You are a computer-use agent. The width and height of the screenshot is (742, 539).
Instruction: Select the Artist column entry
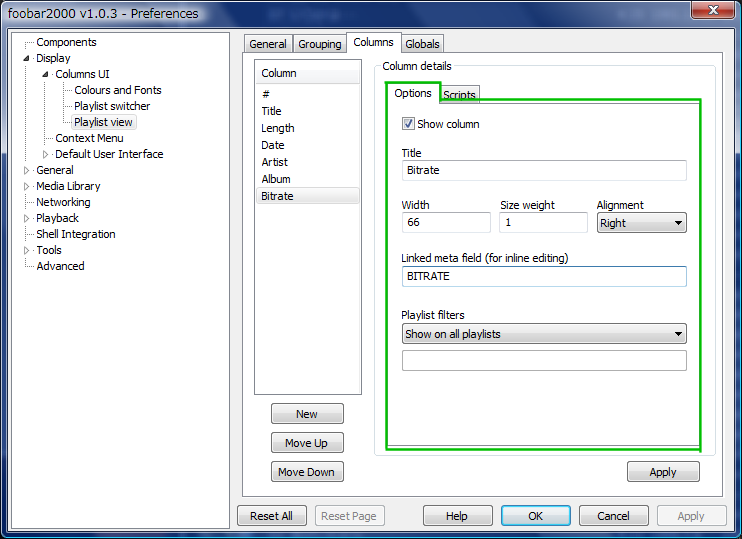click(x=308, y=162)
